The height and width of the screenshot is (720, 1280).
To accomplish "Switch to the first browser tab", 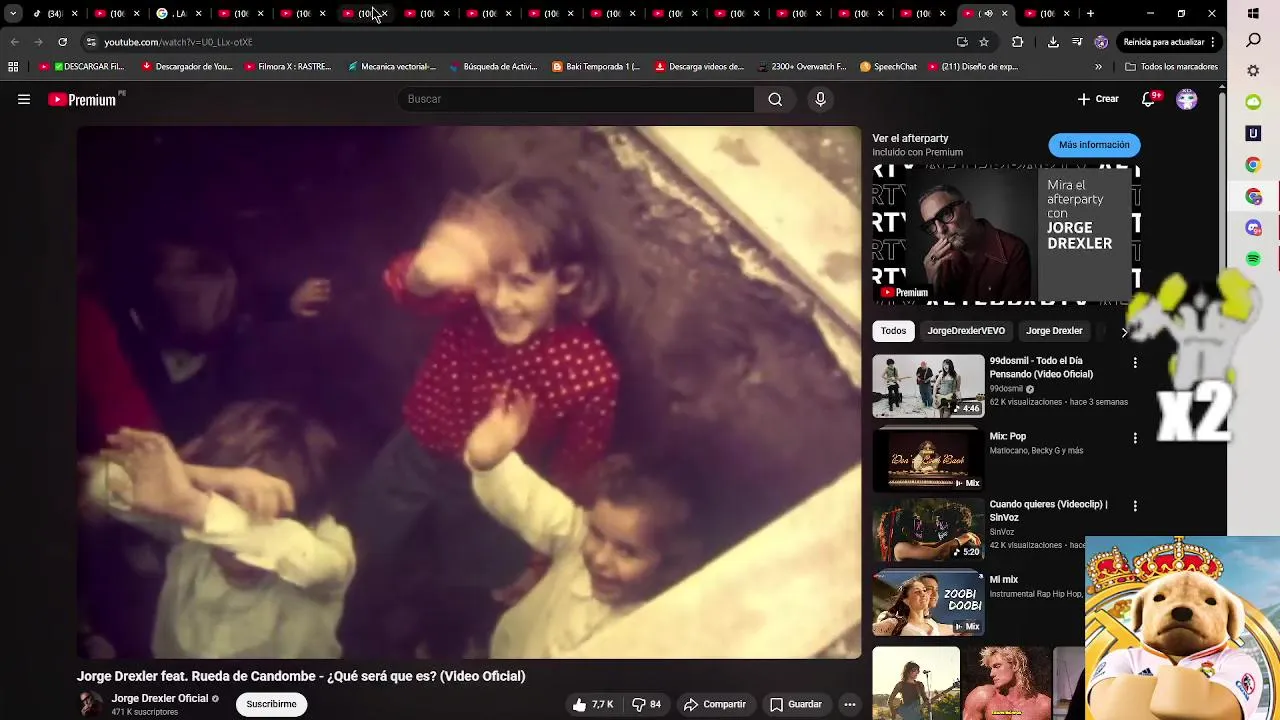I will (55, 14).
